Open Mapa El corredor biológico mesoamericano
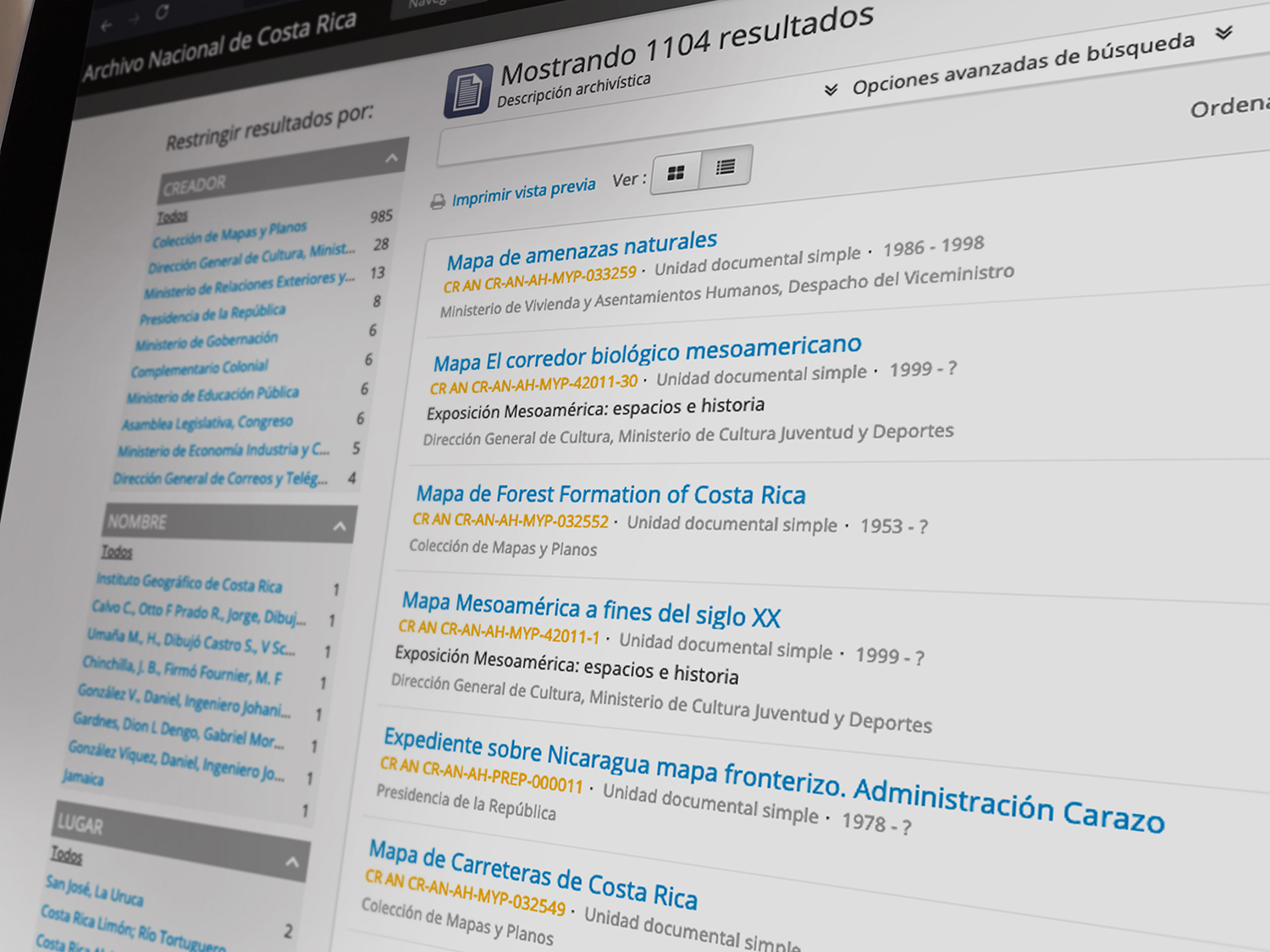1270x952 pixels. [x=647, y=353]
